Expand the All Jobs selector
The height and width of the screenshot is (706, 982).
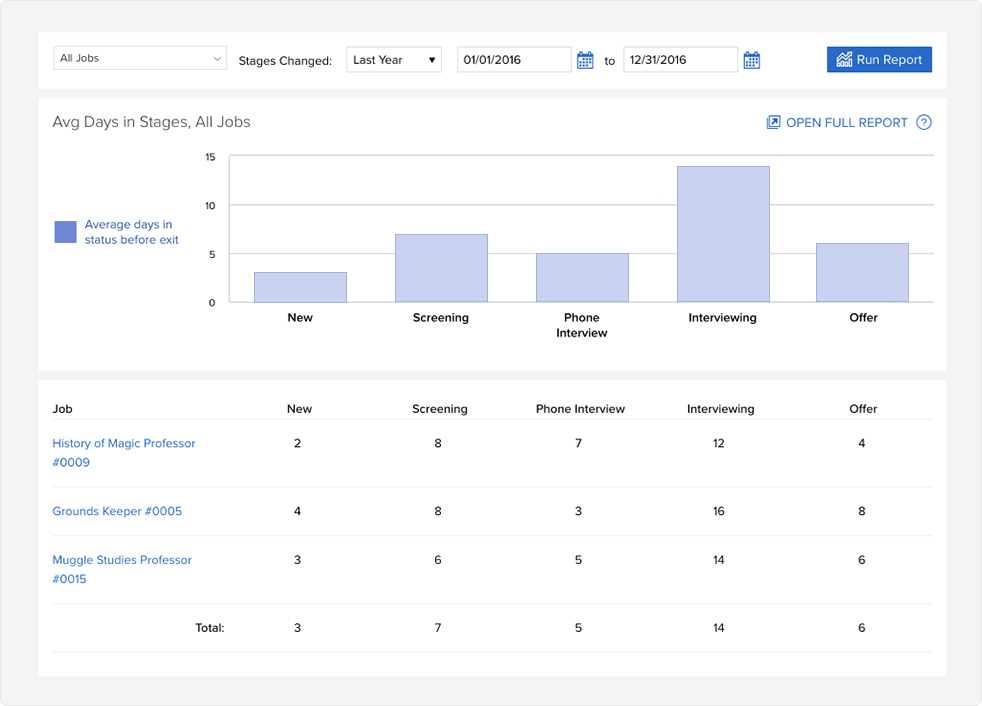tap(140, 58)
